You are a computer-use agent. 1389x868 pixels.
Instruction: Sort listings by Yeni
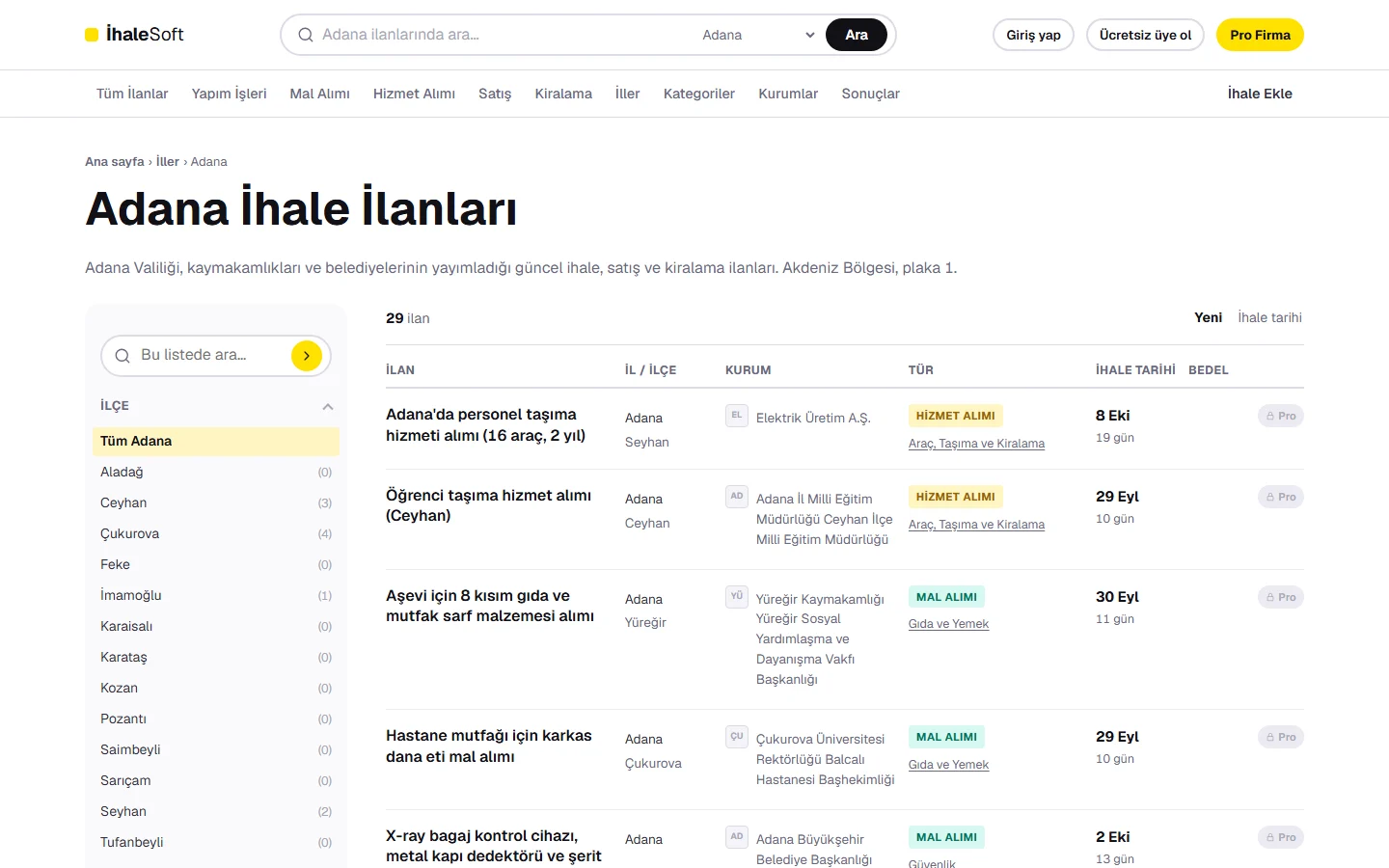coord(1208,317)
